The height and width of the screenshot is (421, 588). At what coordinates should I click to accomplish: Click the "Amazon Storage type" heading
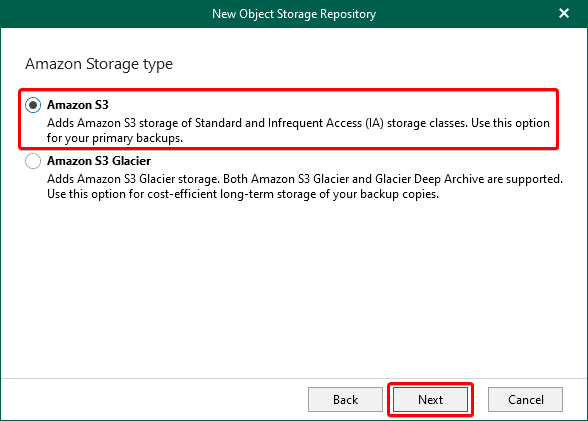click(x=99, y=64)
